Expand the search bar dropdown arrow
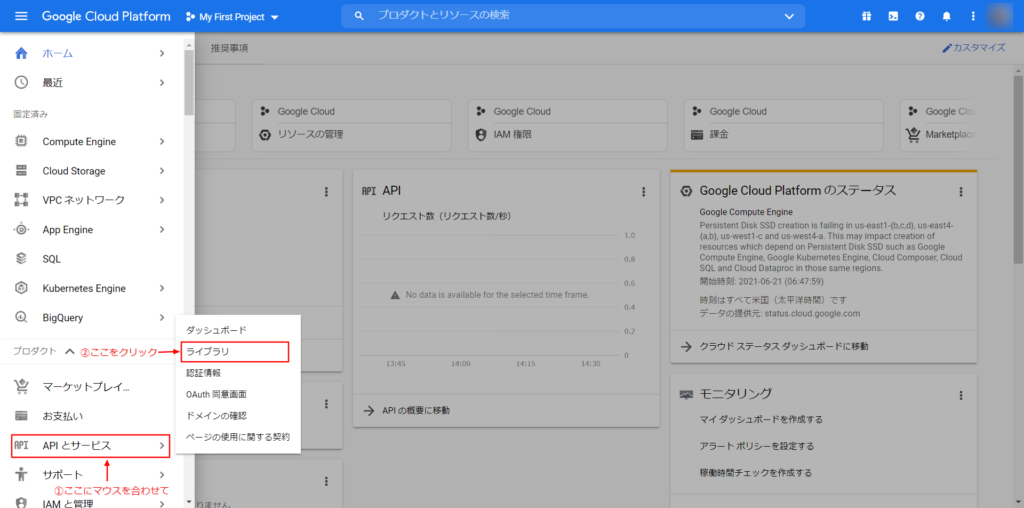1024x508 pixels. pyautogui.click(x=790, y=16)
